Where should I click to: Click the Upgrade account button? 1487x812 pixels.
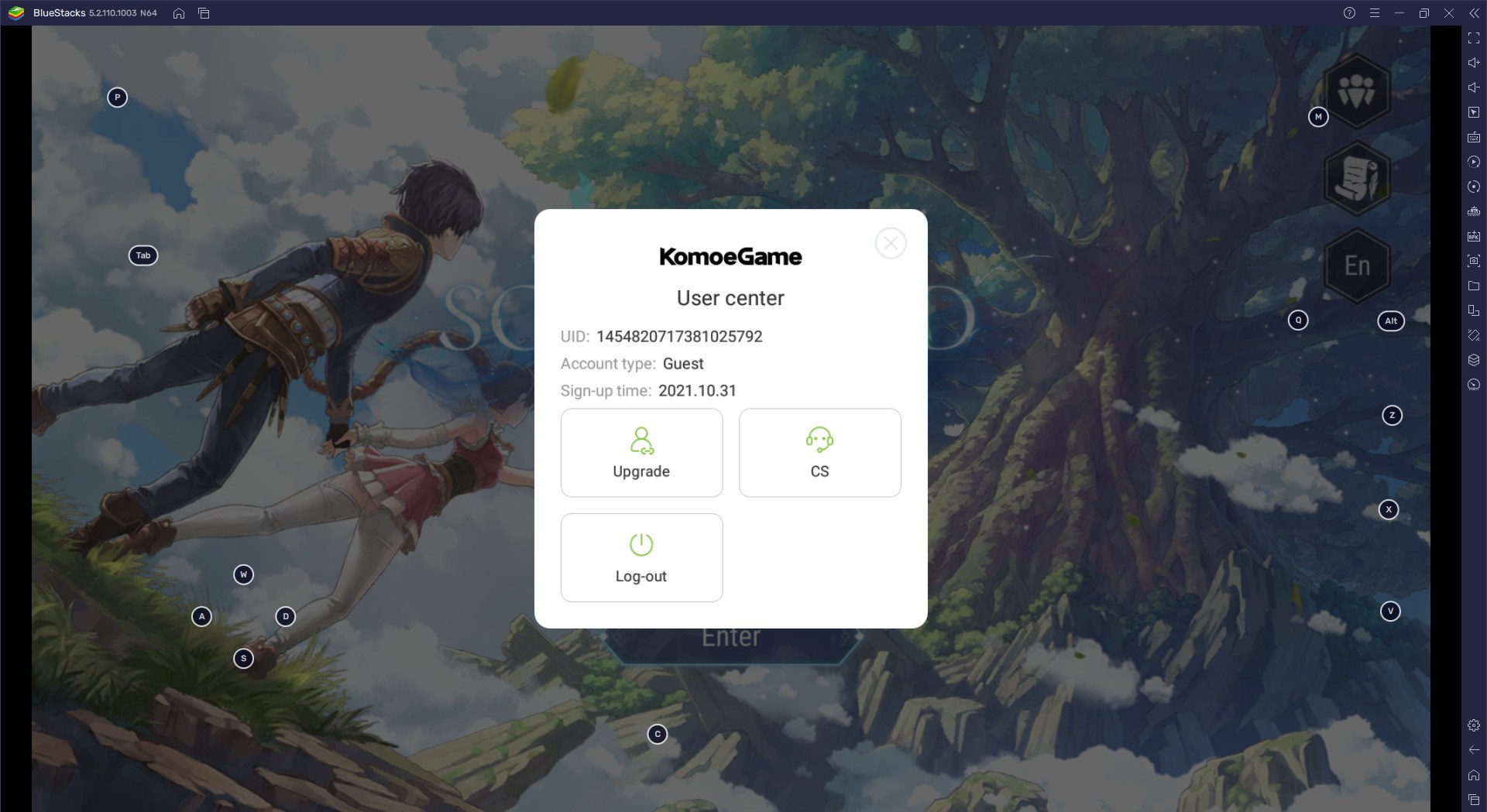641,453
